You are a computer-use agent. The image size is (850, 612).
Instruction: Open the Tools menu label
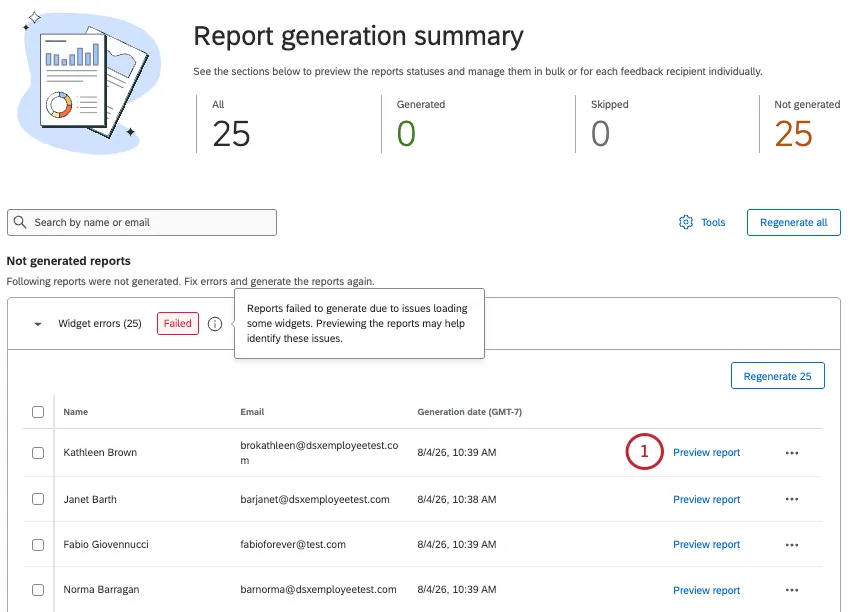713,222
